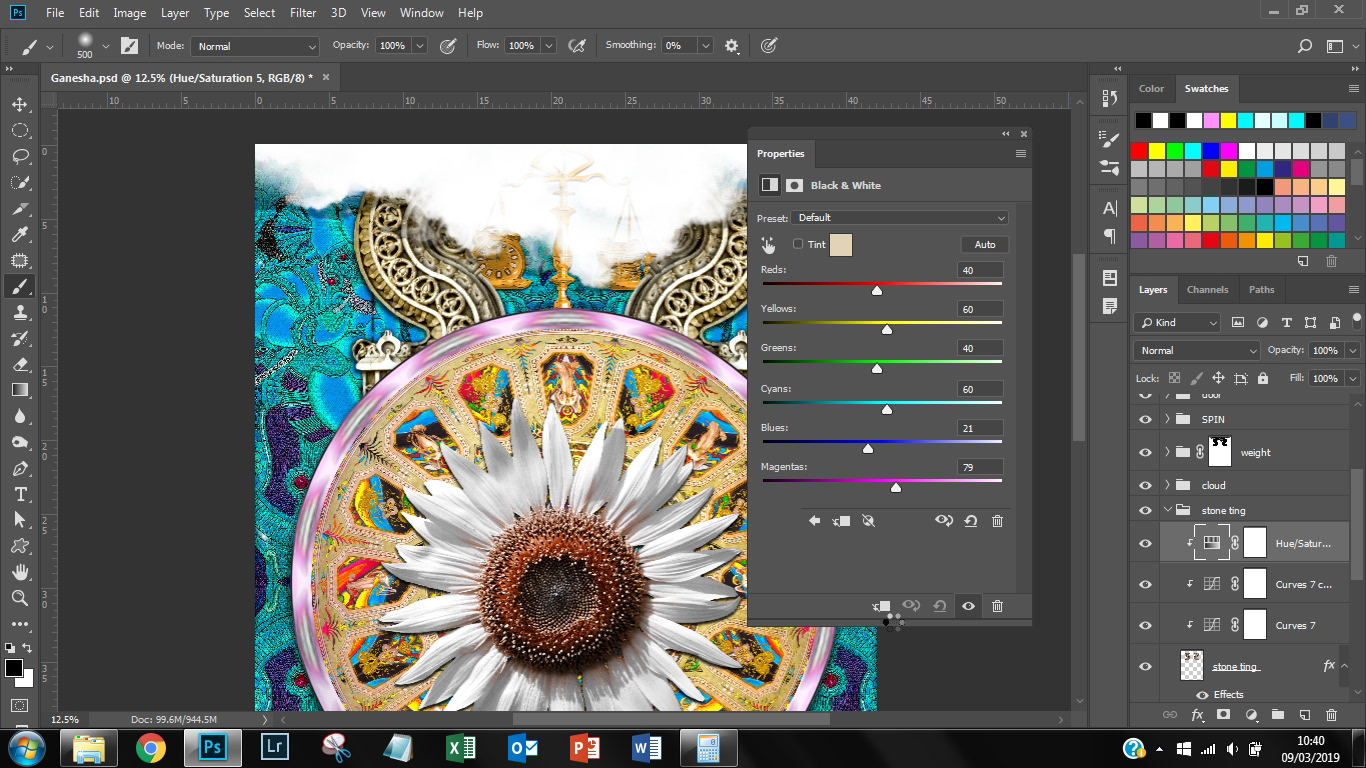Adjust the Reds slider handle
Image resolution: width=1366 pixels, height=768 pixels.
(877, 290)
